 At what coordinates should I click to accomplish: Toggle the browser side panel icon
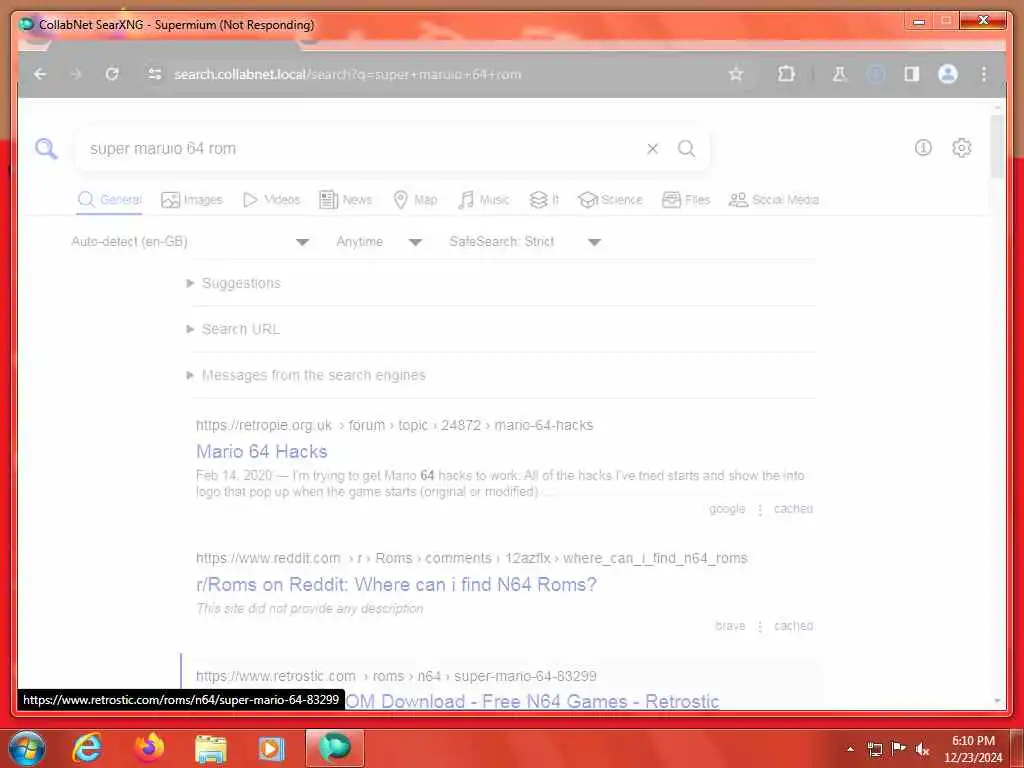point(912,74)
